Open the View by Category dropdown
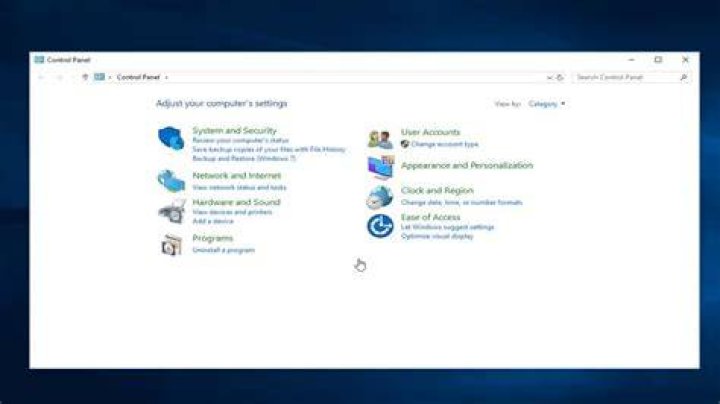 click(x=546, y=104)
